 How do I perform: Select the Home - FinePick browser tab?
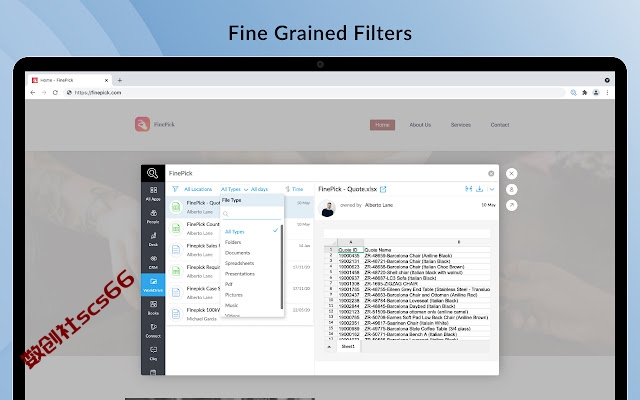[69, 80]
